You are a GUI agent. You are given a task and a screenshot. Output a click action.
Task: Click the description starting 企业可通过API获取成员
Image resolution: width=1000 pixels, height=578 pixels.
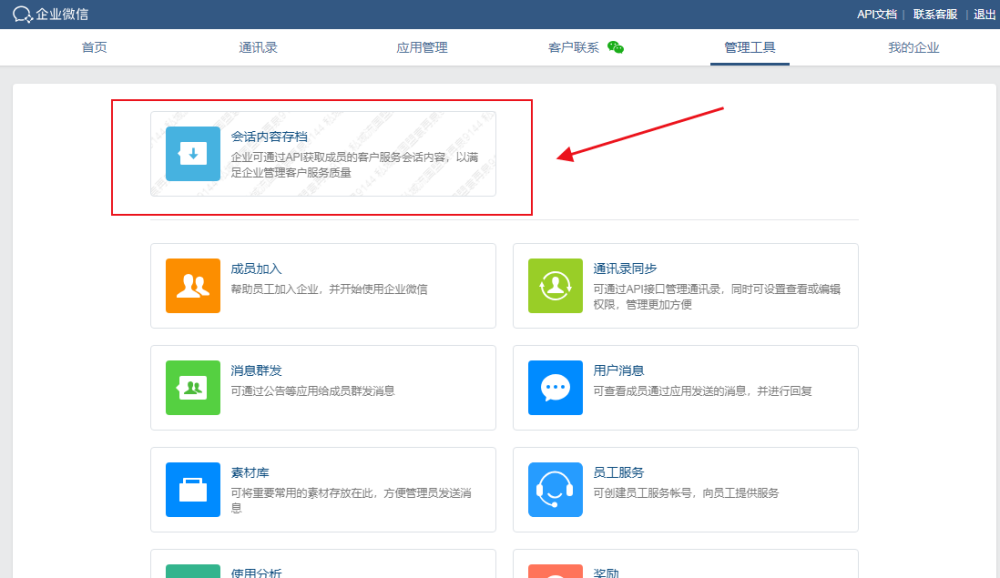(x=355, y=165)
